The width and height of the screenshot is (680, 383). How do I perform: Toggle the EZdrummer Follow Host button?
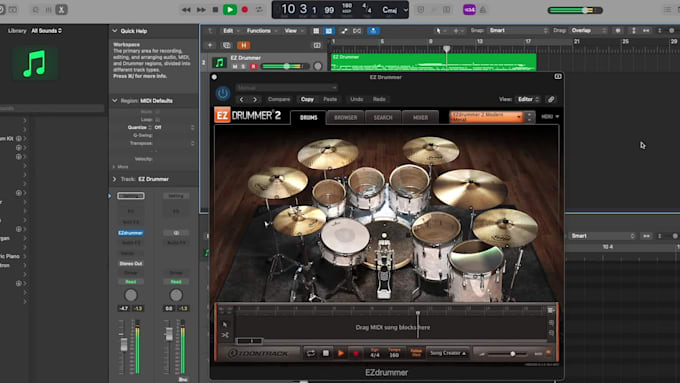point(416,353)
